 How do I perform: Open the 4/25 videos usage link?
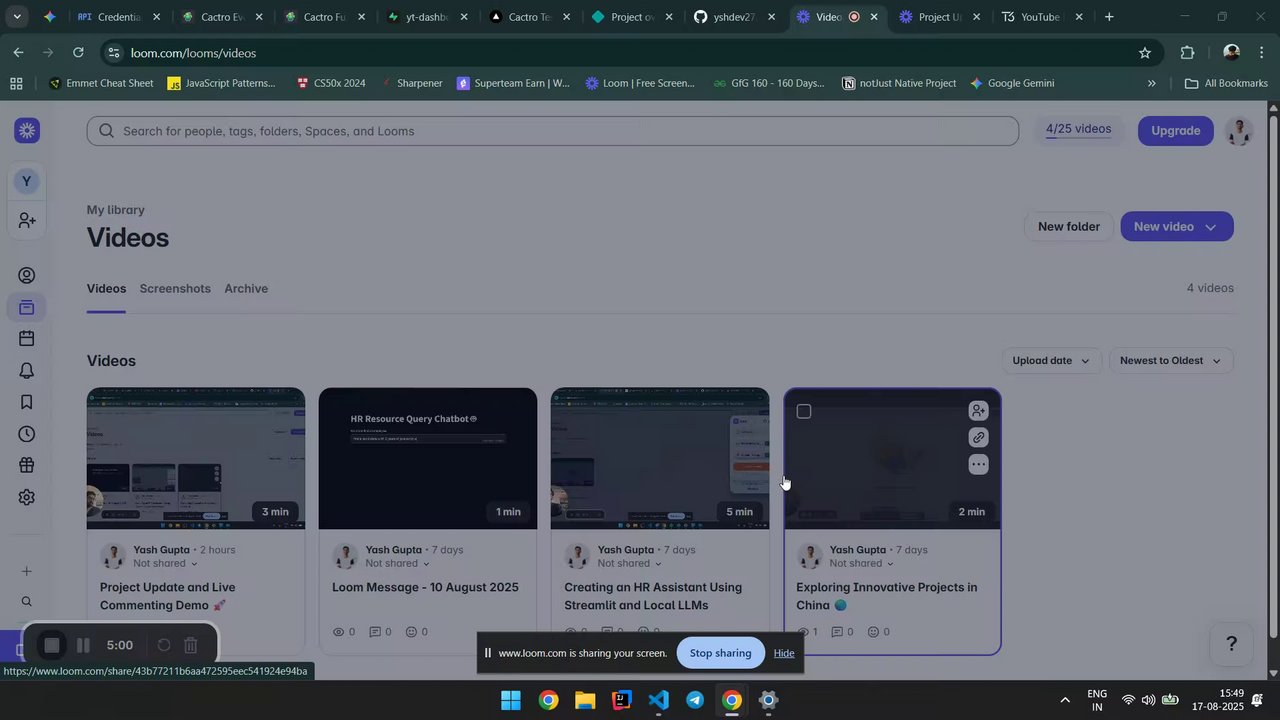1078,130
